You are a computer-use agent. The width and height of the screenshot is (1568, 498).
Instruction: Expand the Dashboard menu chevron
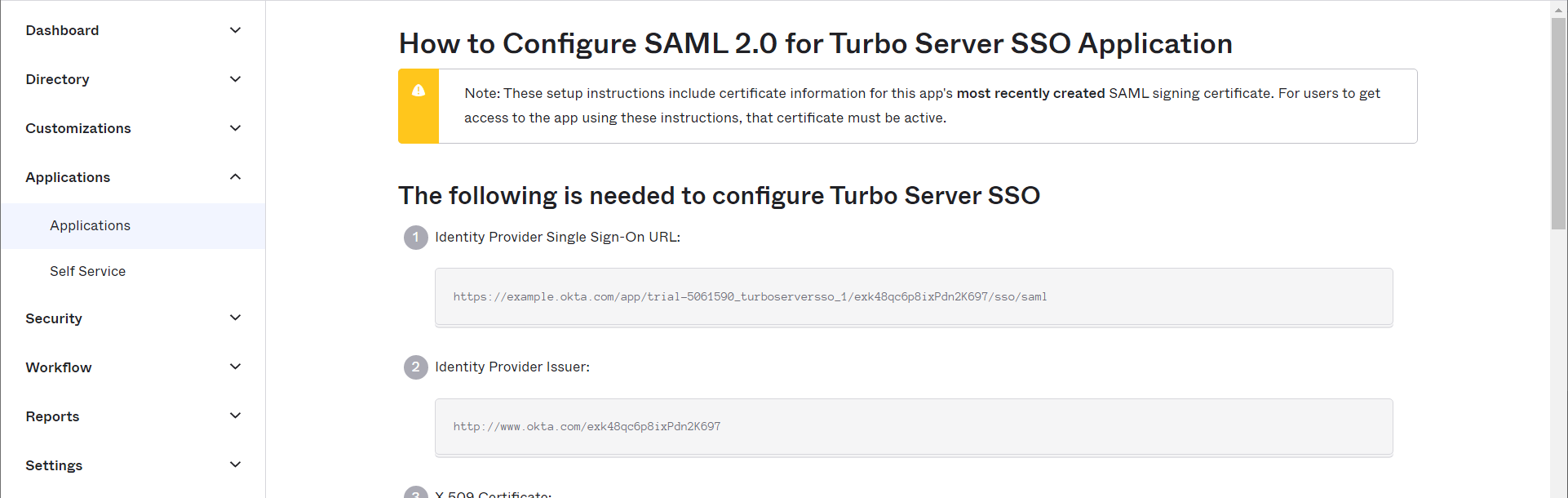click(235, 30)
